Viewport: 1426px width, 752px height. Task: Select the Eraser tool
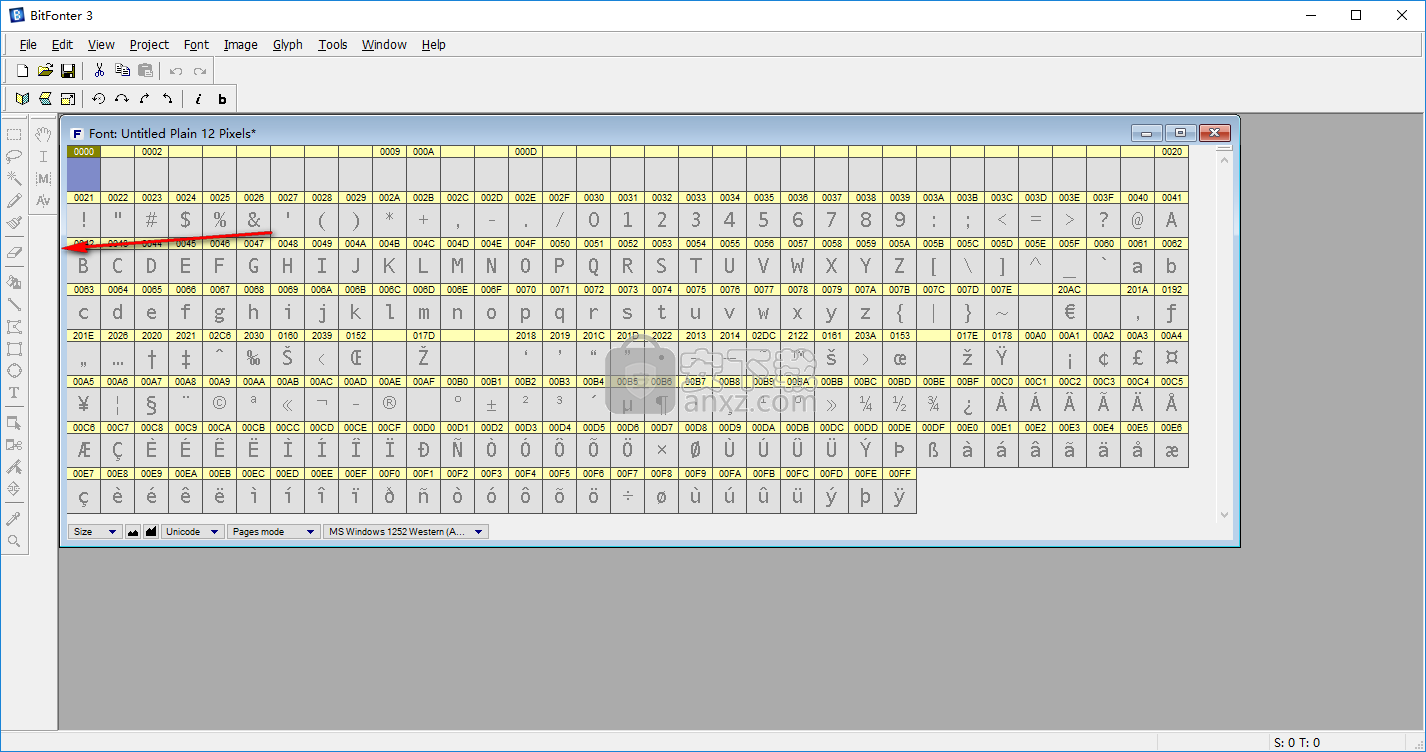[x=14, y=252]
